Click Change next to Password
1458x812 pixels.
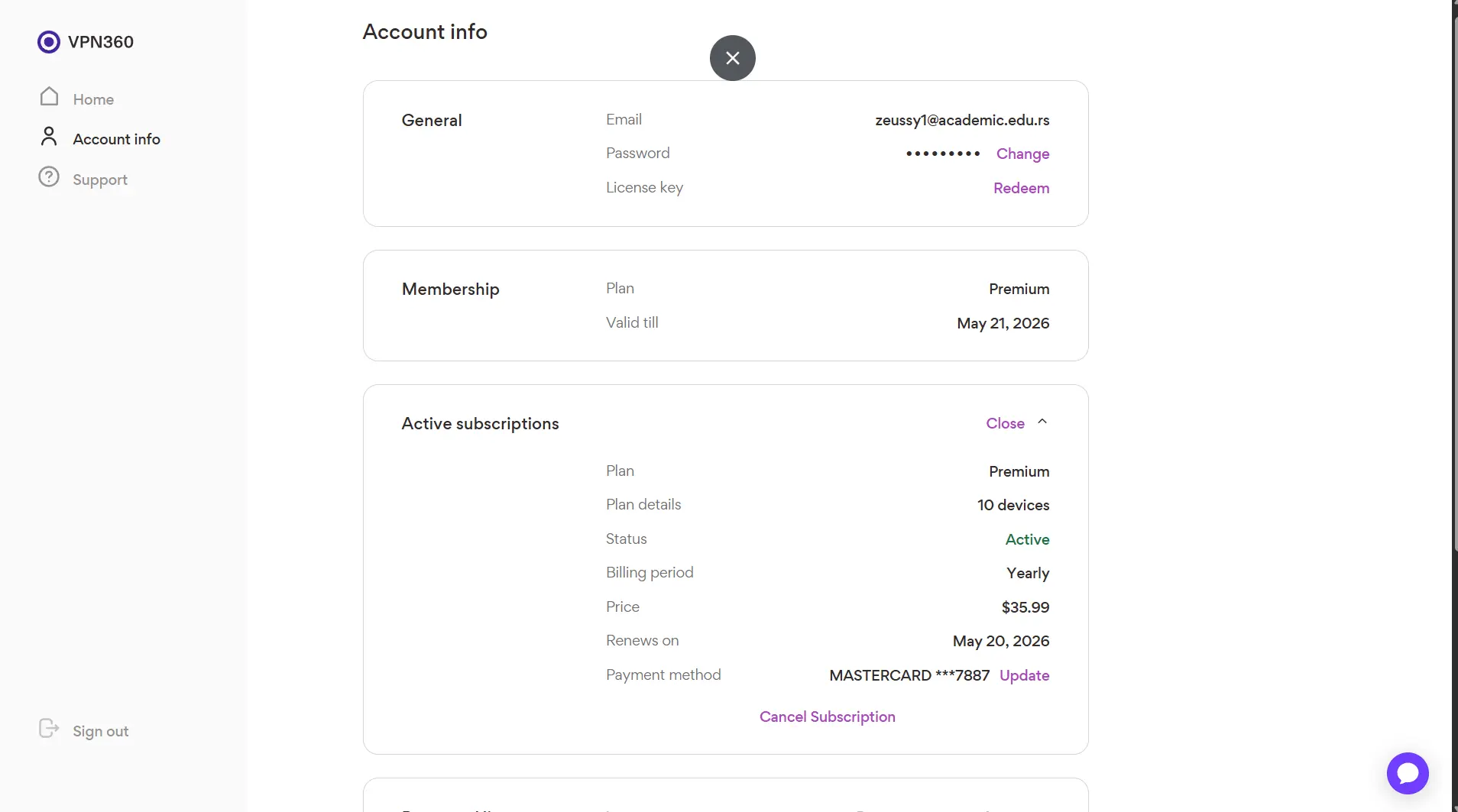click(1022, 154)
